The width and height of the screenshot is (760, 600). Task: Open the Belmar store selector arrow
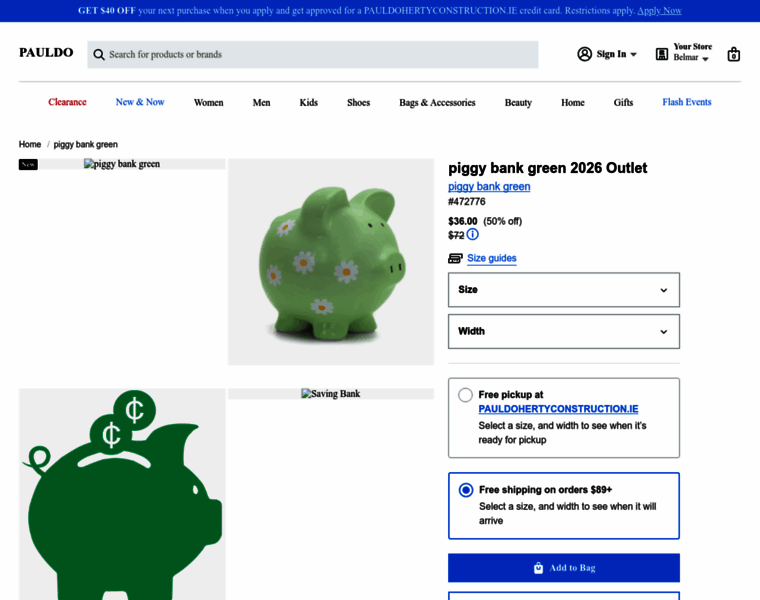(x=705, y=59)
